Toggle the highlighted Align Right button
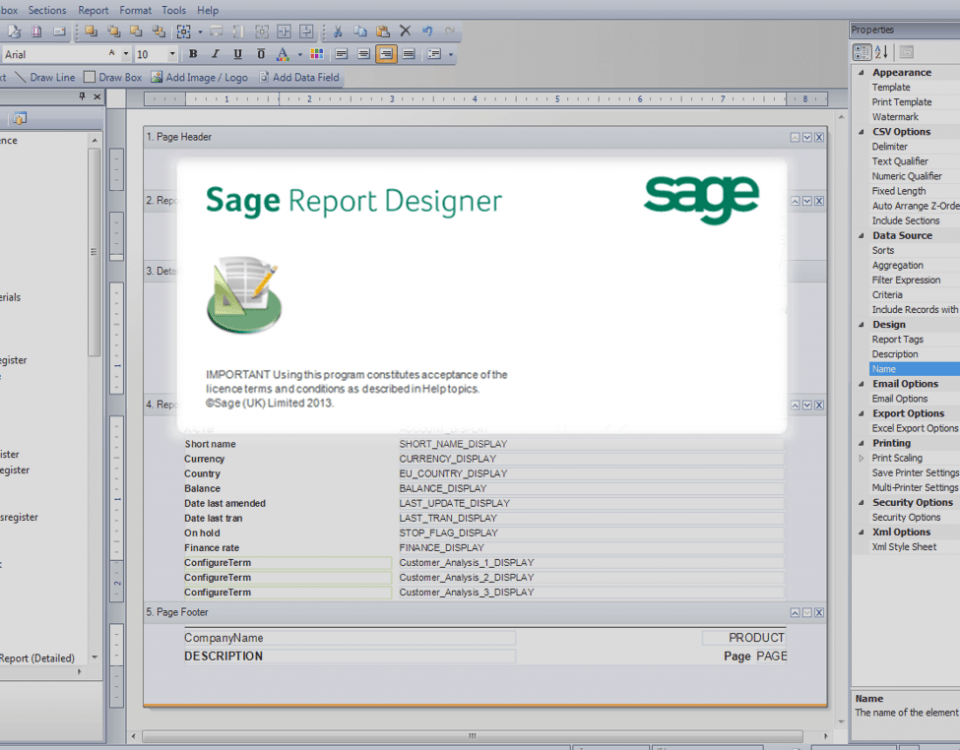 coord(386,54)
